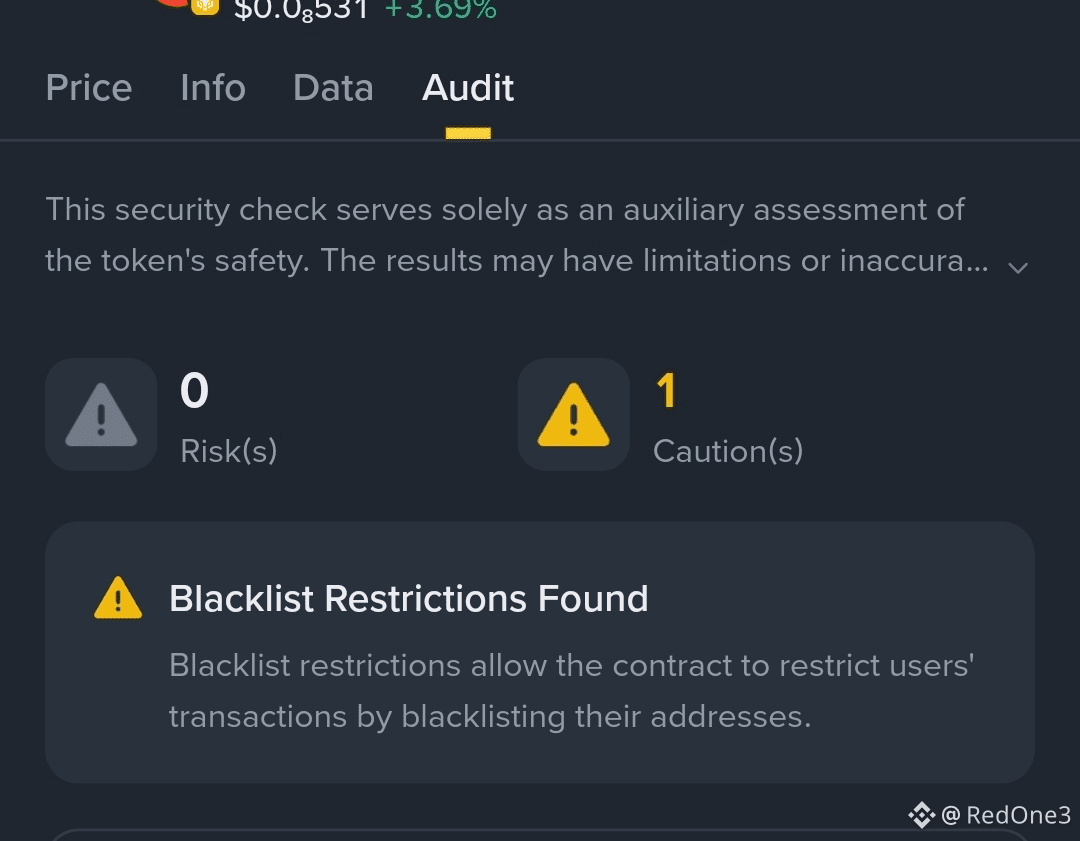Viewport: 1080px width, 841px height.
Task: Click the Blacklist Restrictions warning icon
Action: coord(118,598)
